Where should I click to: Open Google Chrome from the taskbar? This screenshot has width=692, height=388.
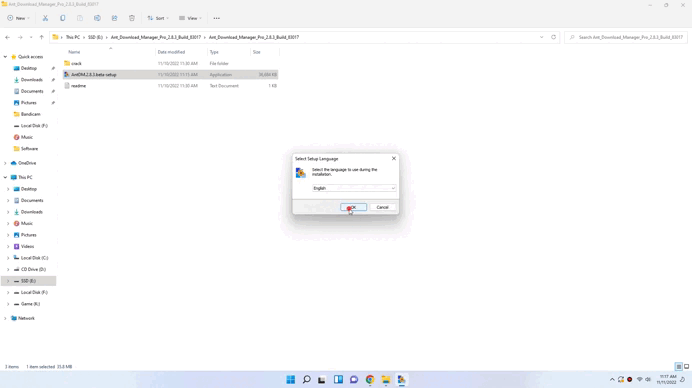(x=370, y=380)
